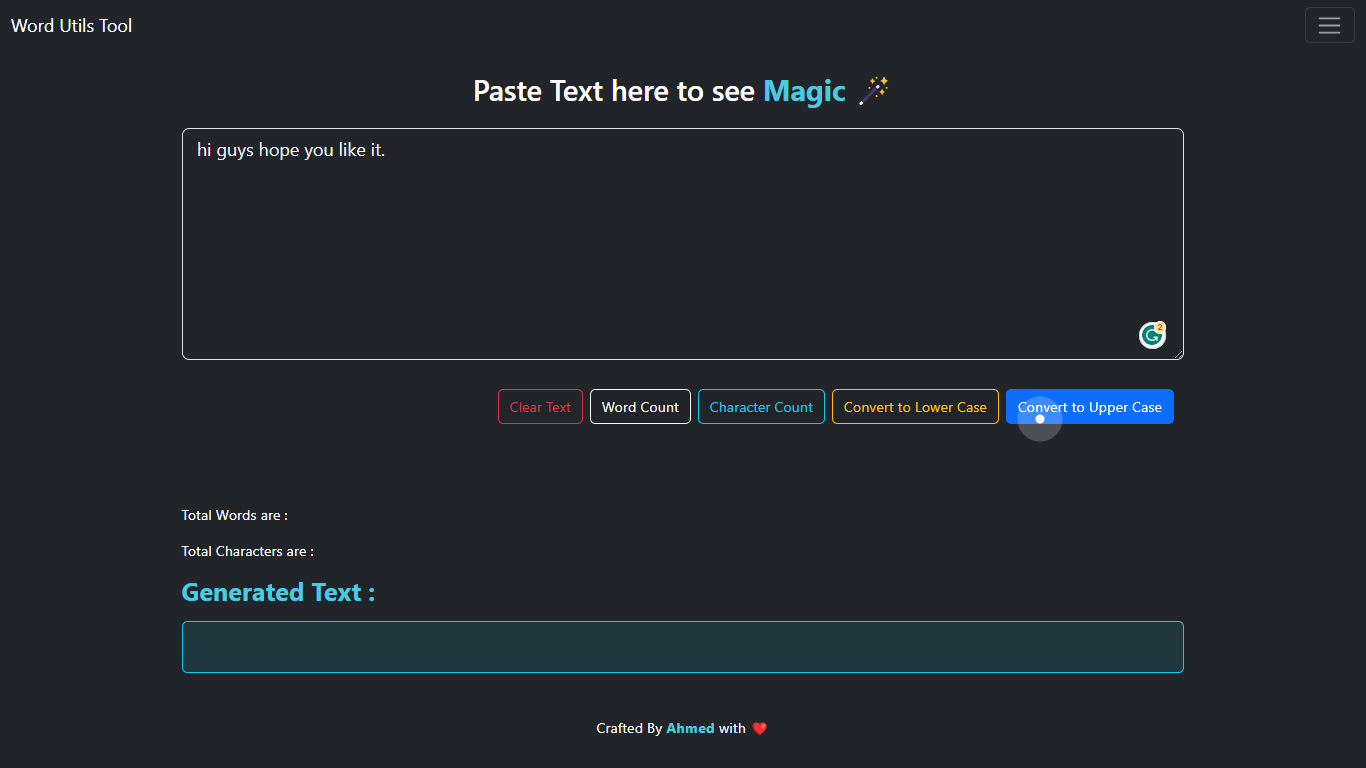Select Convert to Upper Case

(x=1089, y=407)
